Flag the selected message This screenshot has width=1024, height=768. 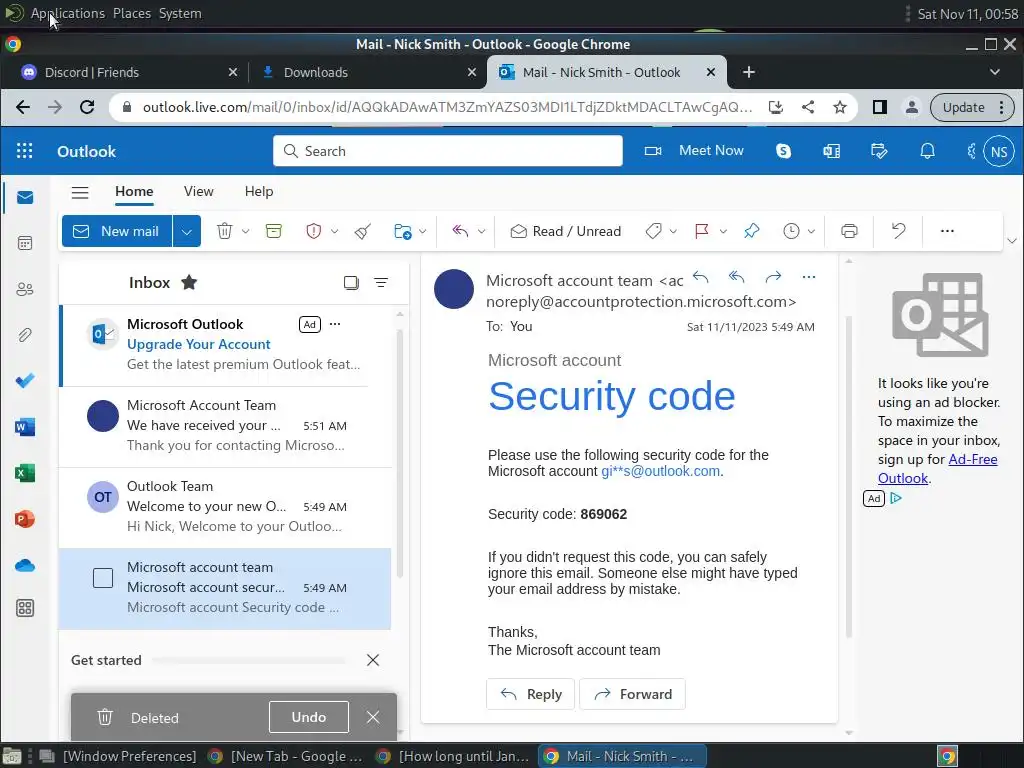tap(702, 231)
